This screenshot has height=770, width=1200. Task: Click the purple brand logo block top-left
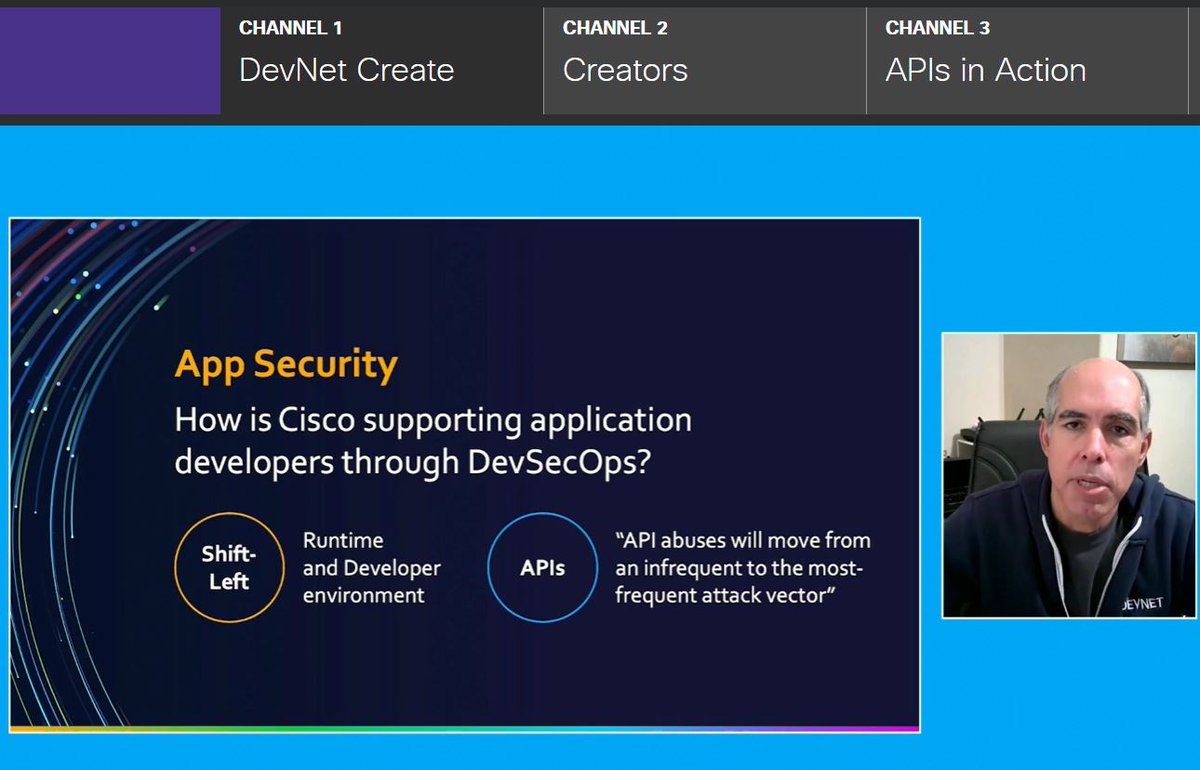point(110,62)
